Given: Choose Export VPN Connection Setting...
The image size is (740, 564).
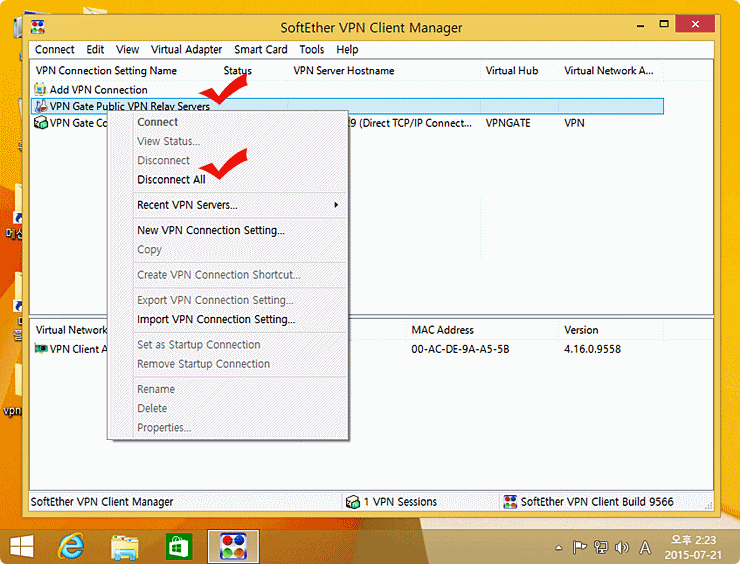Looking at the screenshot, I should (x=228, y=300).
